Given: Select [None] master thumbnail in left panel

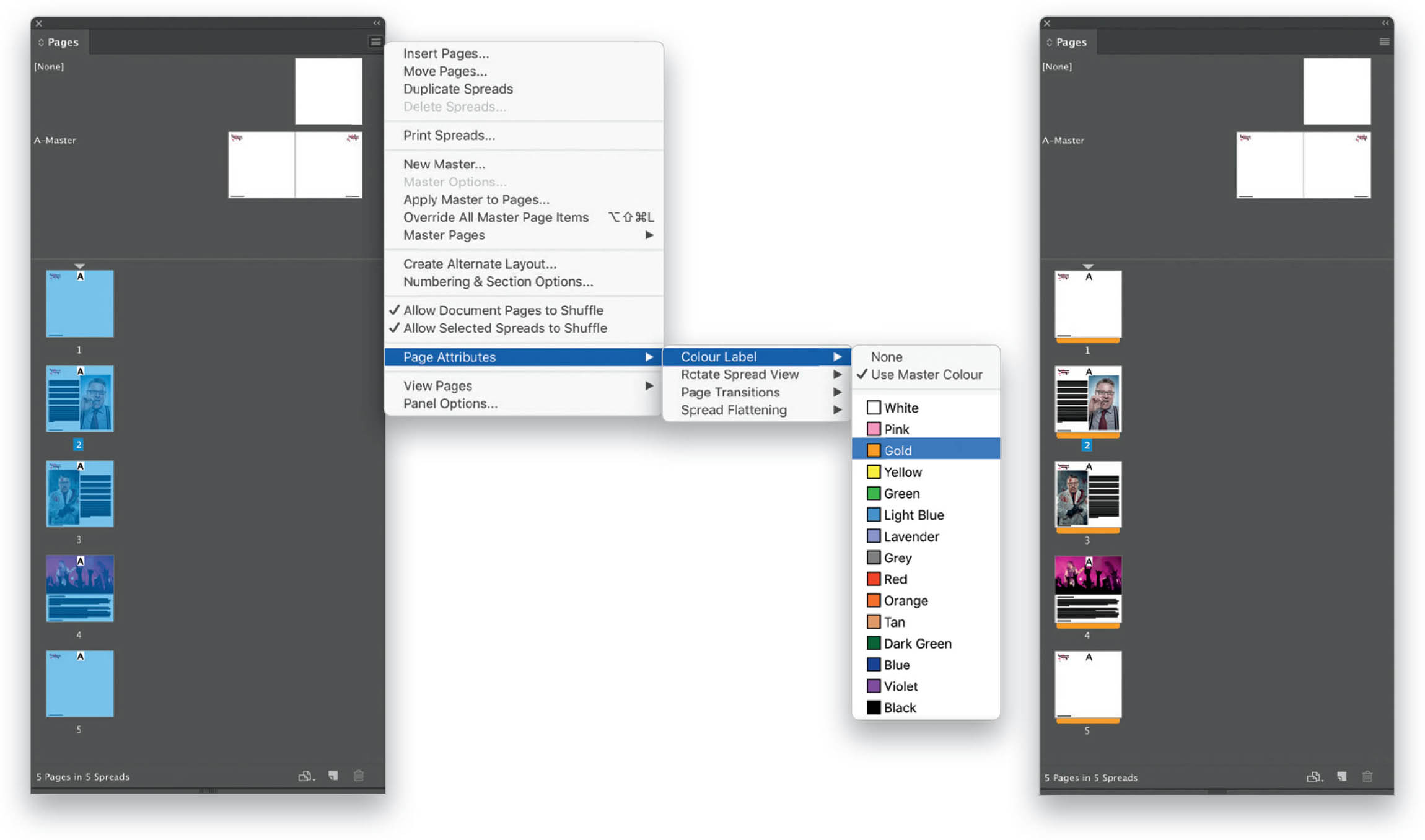Looking at the screenshot, I should tap(328, 91).
